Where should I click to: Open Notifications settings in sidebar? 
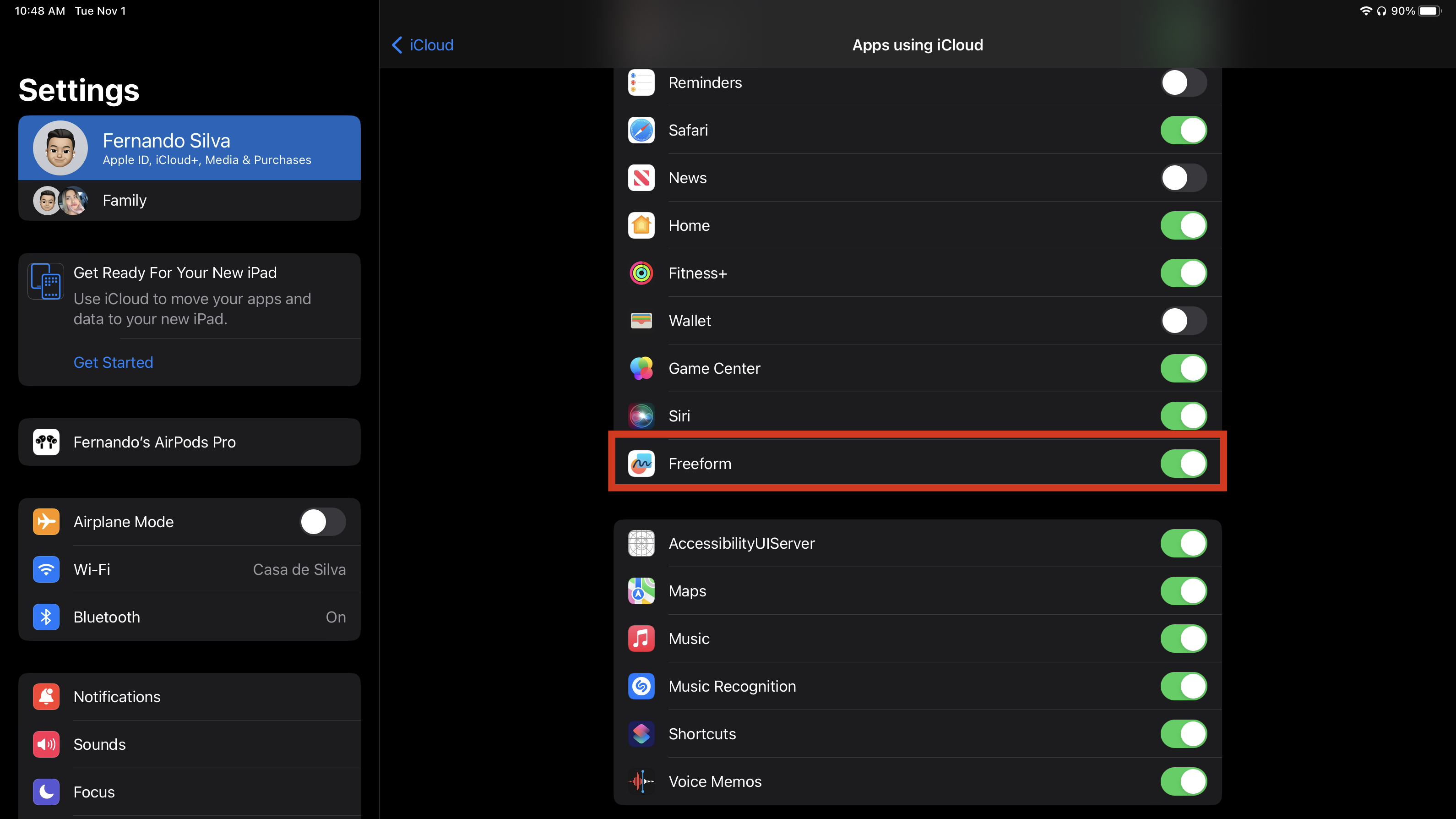[x=190, y=696]
